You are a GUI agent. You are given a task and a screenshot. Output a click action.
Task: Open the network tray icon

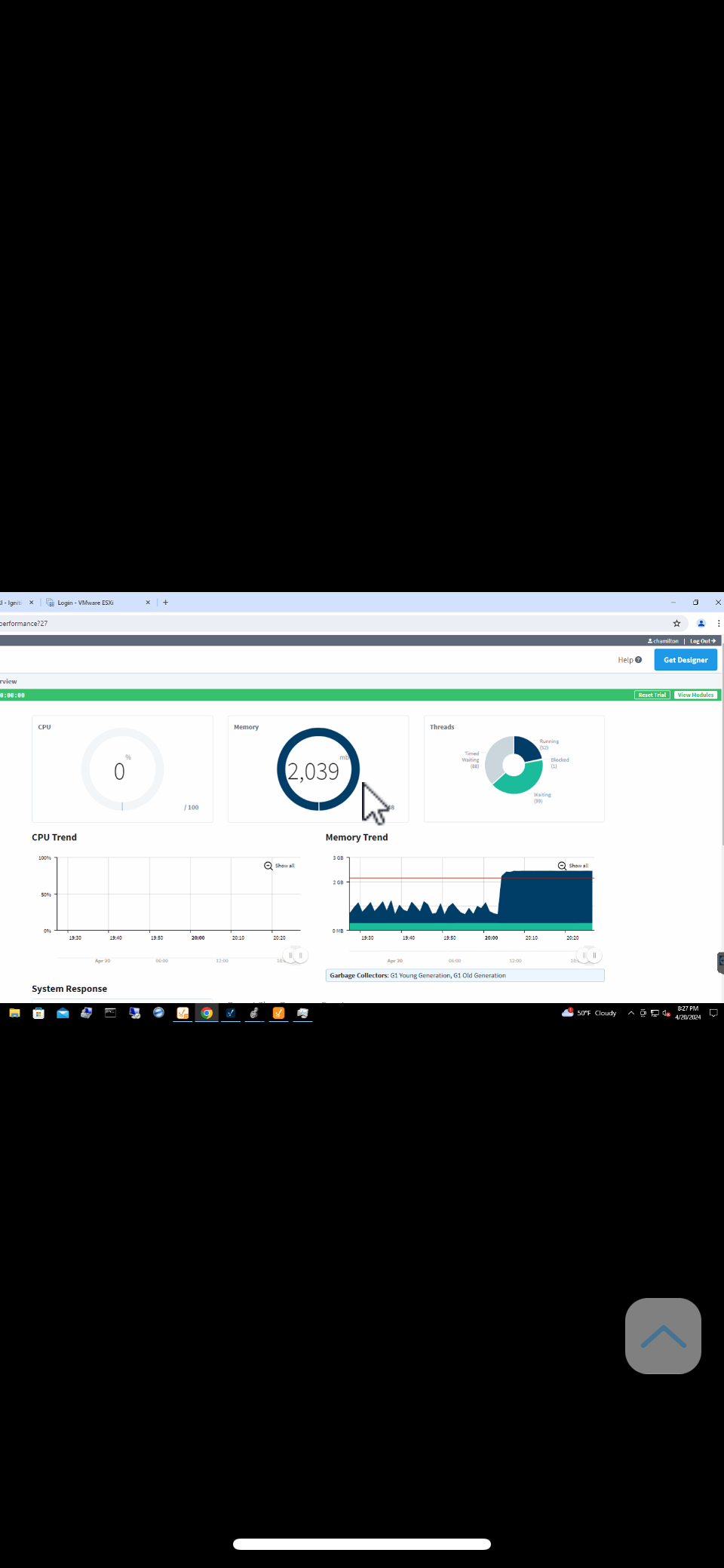[x=655, y=1013]
